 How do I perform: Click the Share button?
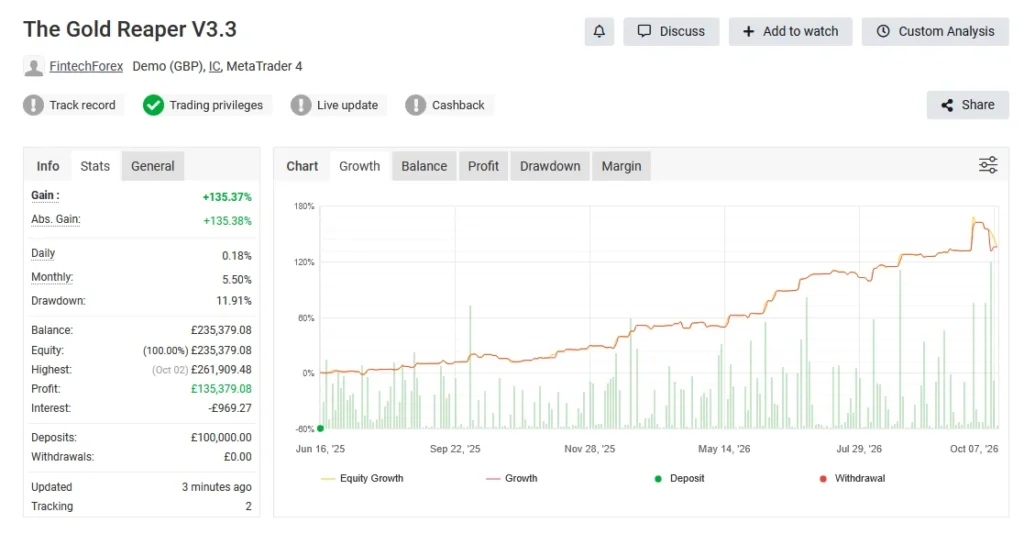pos(967,105)
